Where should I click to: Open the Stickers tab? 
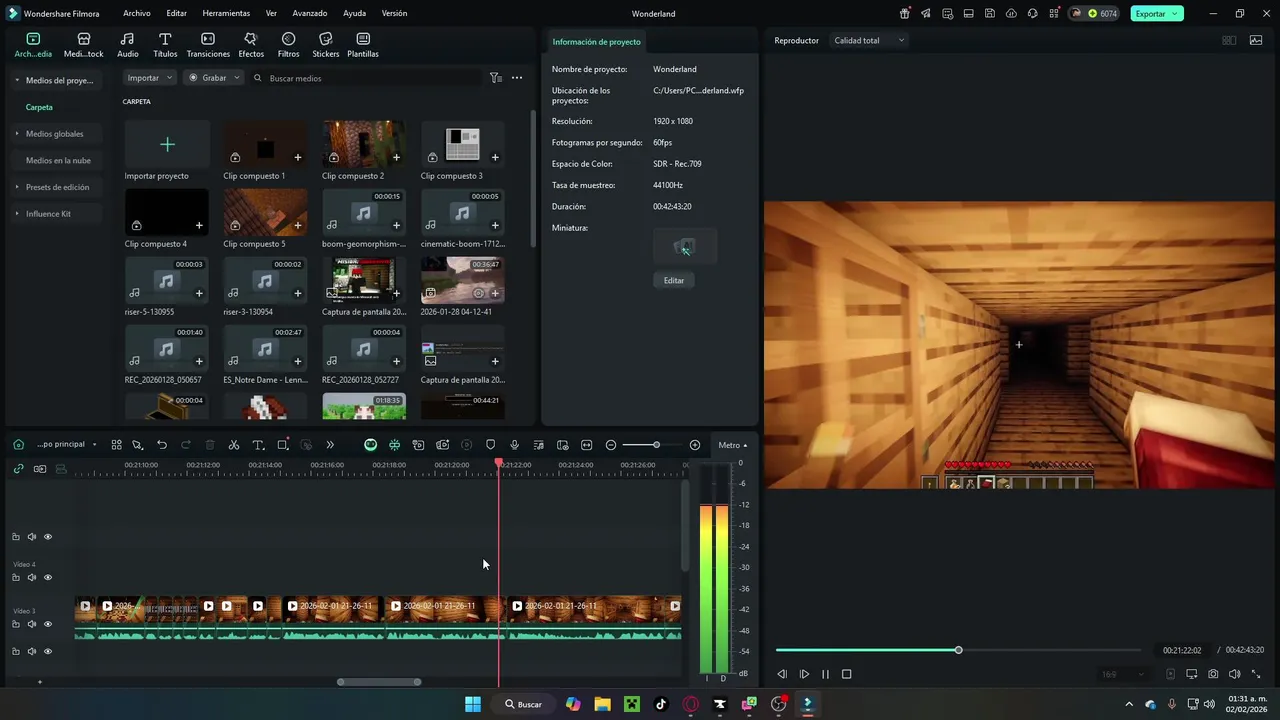[x=325, y=45]
